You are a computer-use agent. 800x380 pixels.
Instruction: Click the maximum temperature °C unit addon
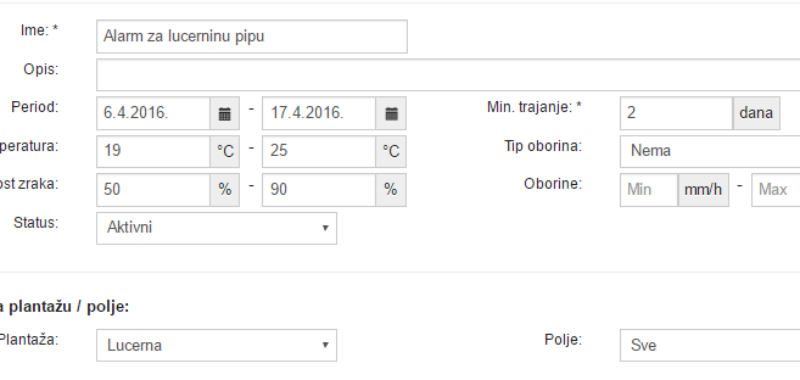[x=391, y=151]
